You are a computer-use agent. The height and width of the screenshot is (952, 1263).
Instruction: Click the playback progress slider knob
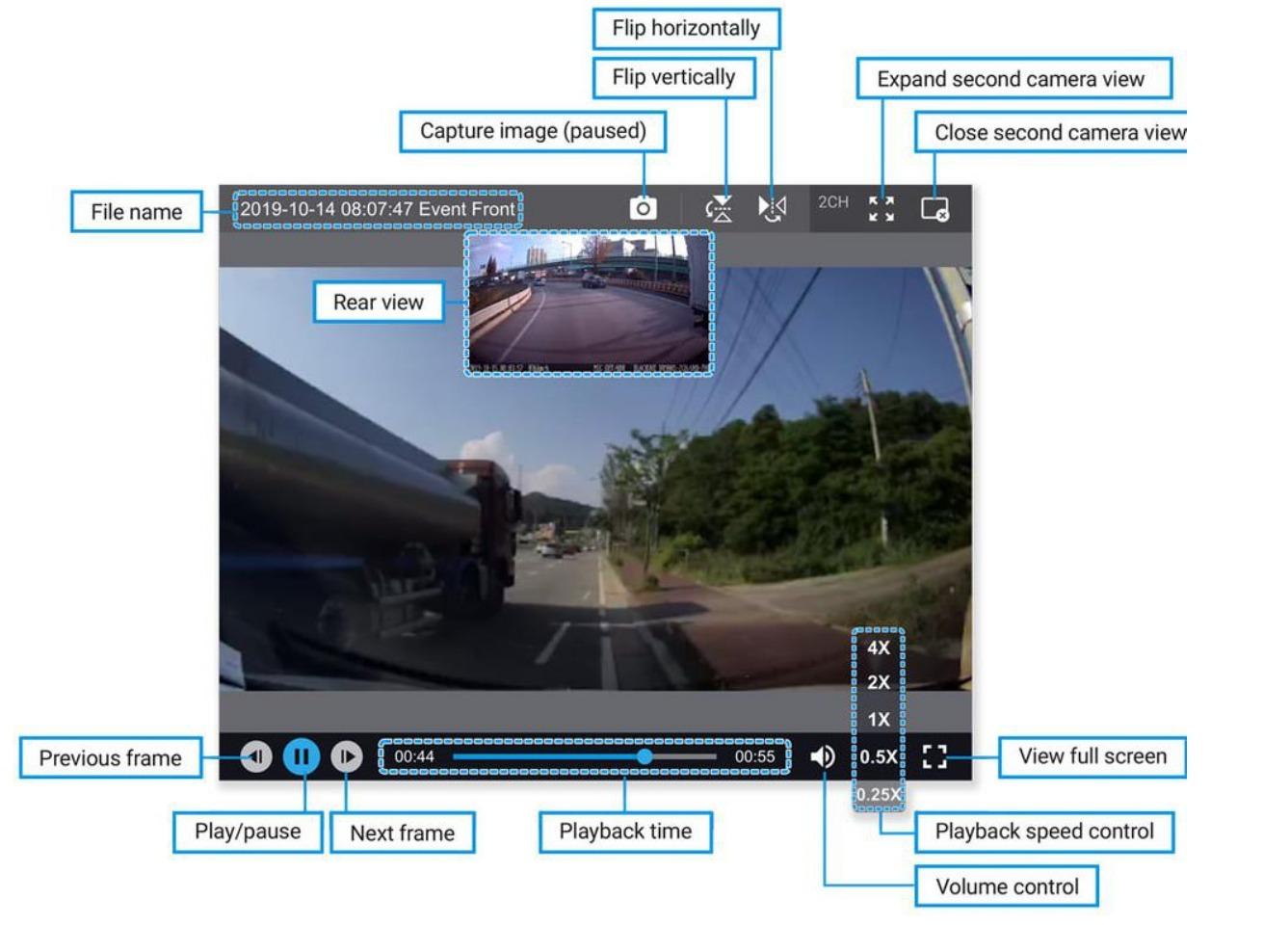(645, 756)
